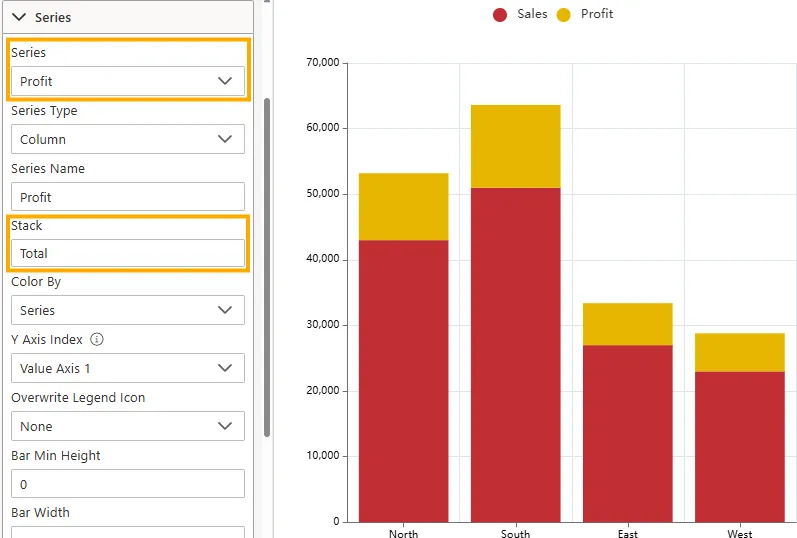The height and width of the screenshot is (538, 797).
Task: Click the West yellow Profit bar segment
Action: coord(739,352)
